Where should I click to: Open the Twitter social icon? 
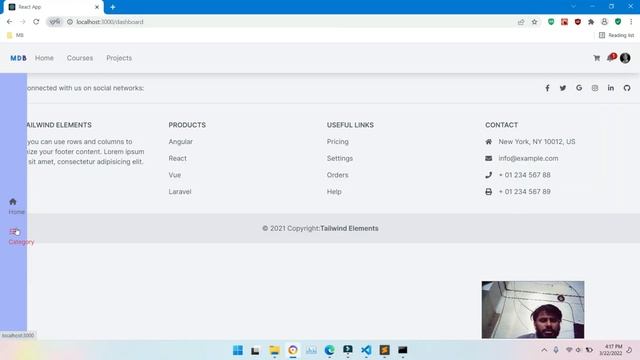[x=563, y=88]
